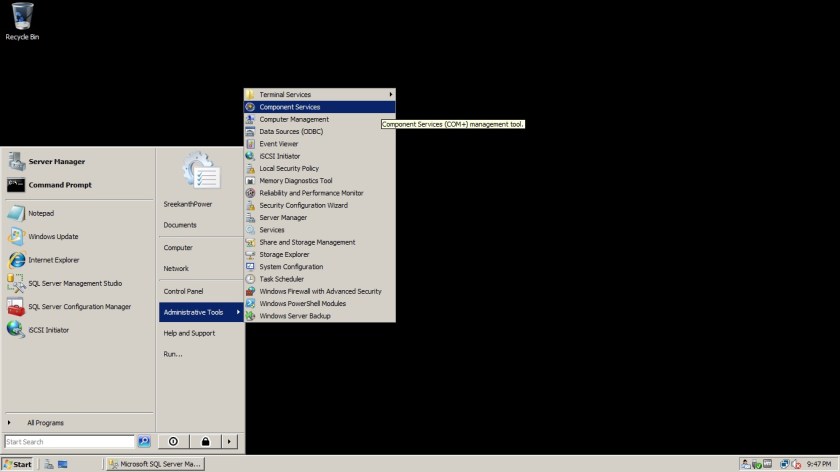This screenshot has height=472, width=840.
Task: Click SQL Server Configuration Manager icon
Action: [x=16, y=307]
